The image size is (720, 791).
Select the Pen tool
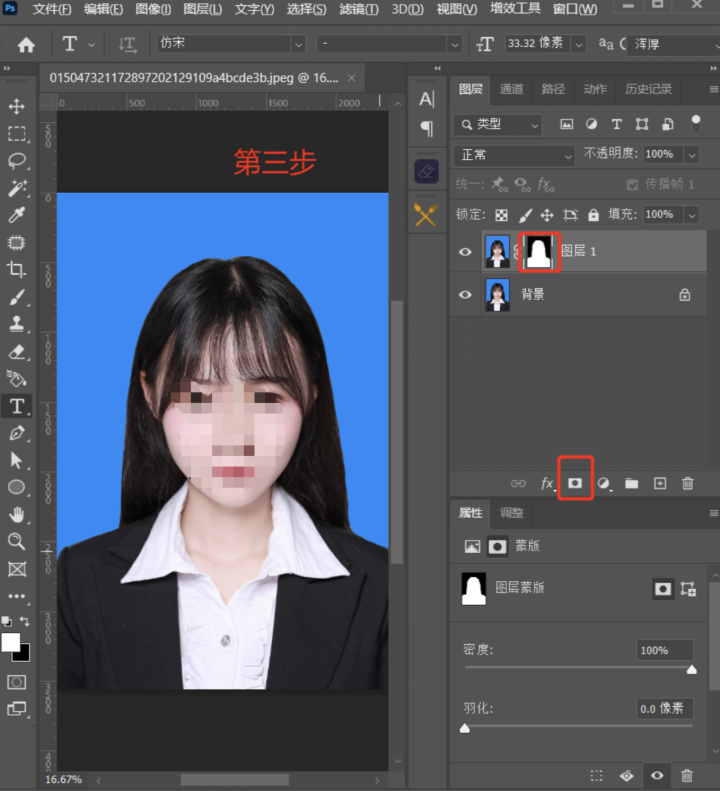(17, 433)
